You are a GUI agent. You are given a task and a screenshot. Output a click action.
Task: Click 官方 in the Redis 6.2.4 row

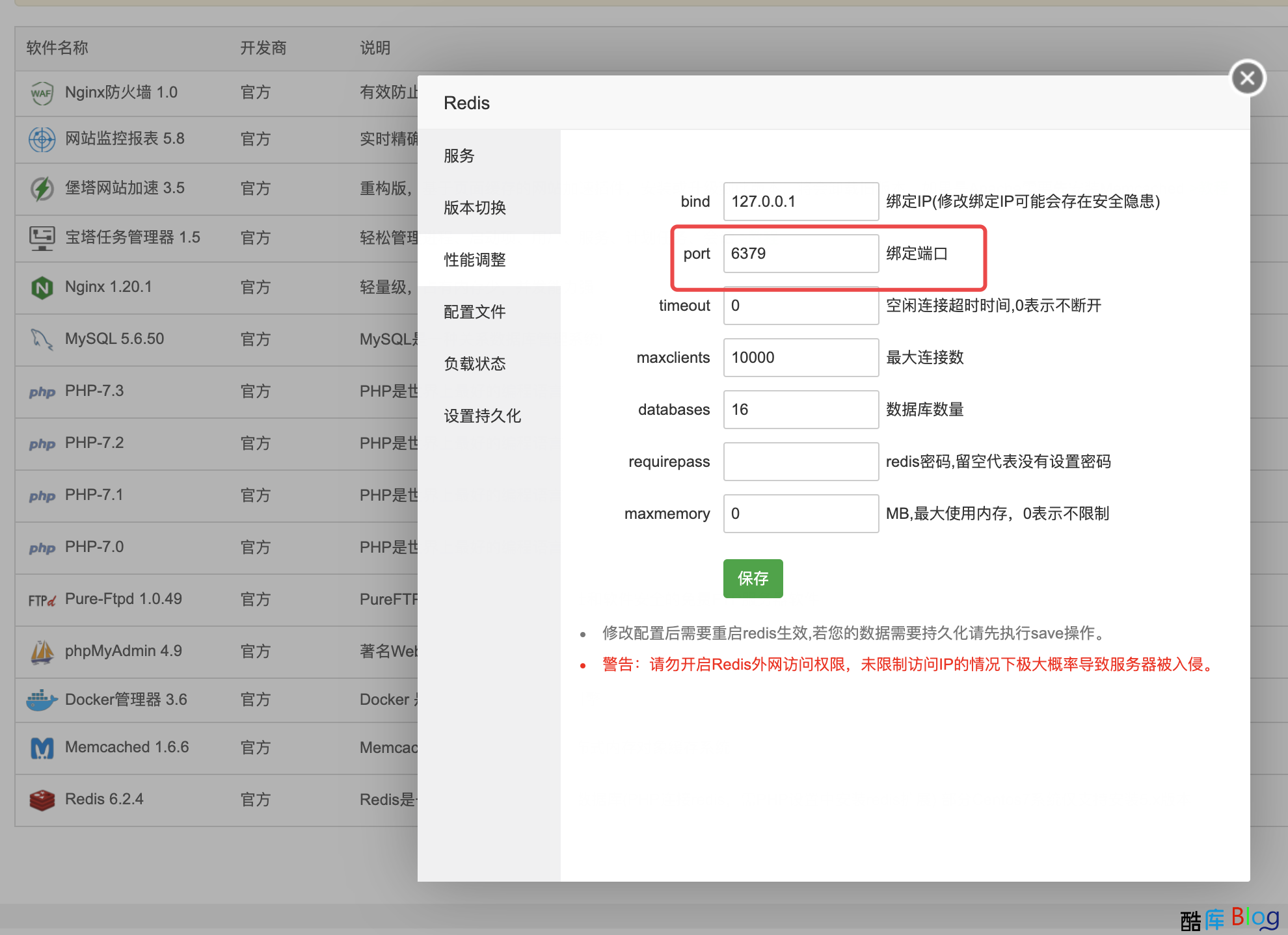256,800
